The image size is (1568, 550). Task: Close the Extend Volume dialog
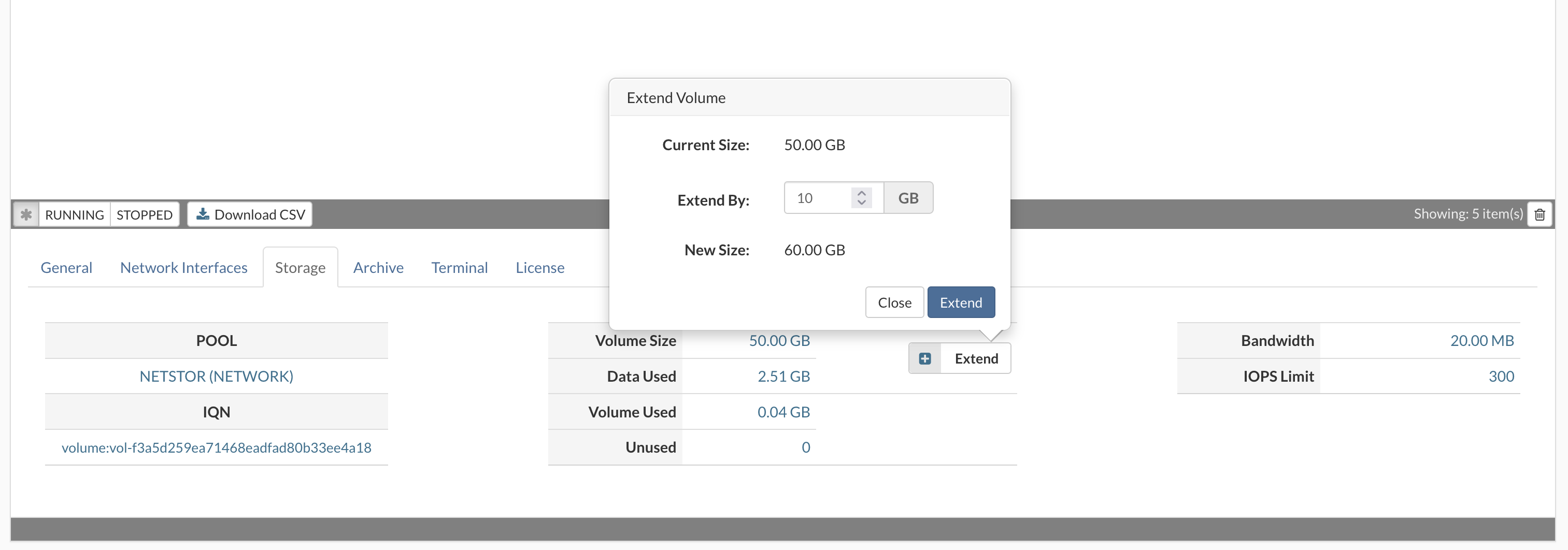(894, 302)
